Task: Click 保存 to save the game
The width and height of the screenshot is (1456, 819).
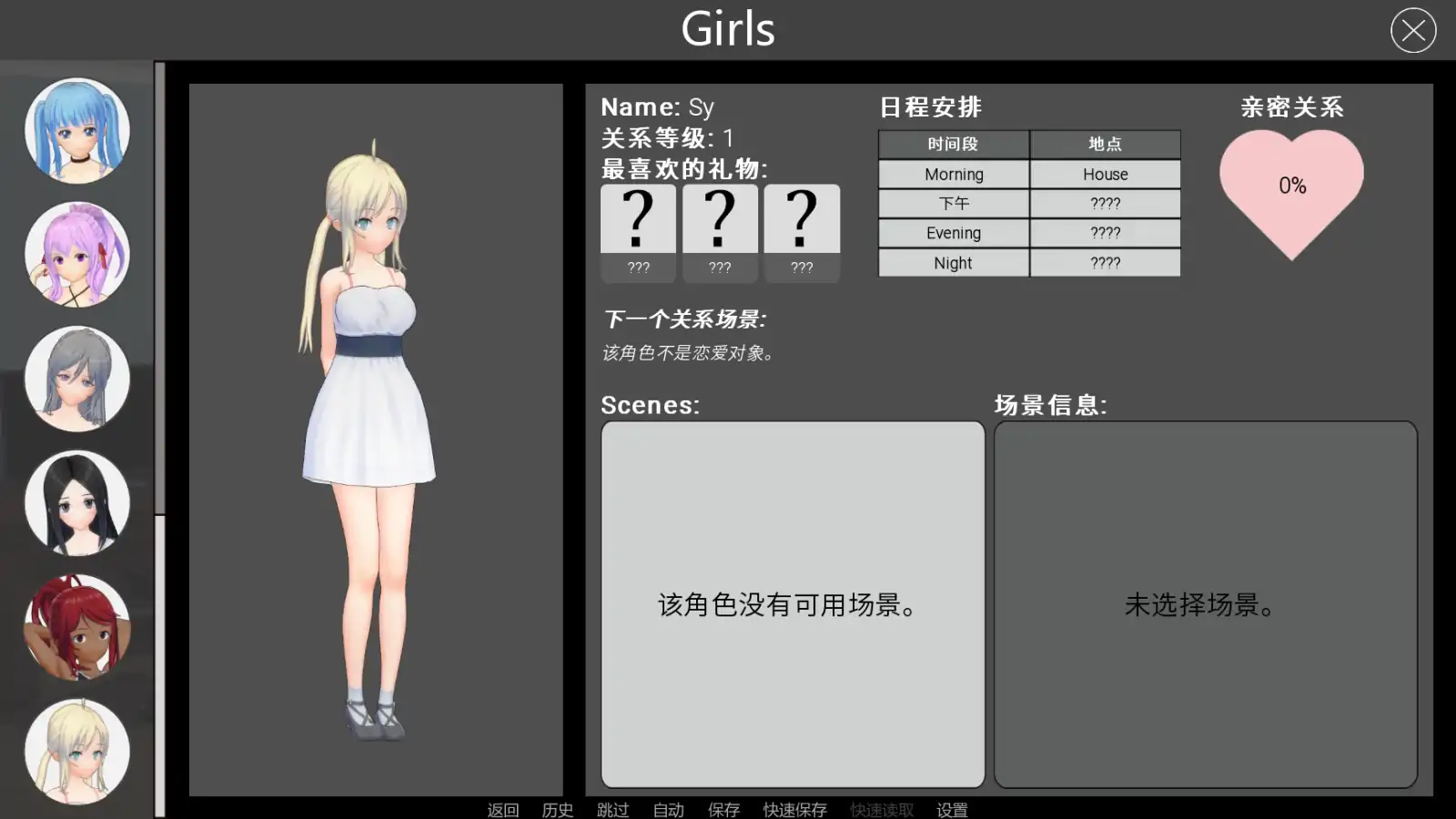Action: pos(723,809)
